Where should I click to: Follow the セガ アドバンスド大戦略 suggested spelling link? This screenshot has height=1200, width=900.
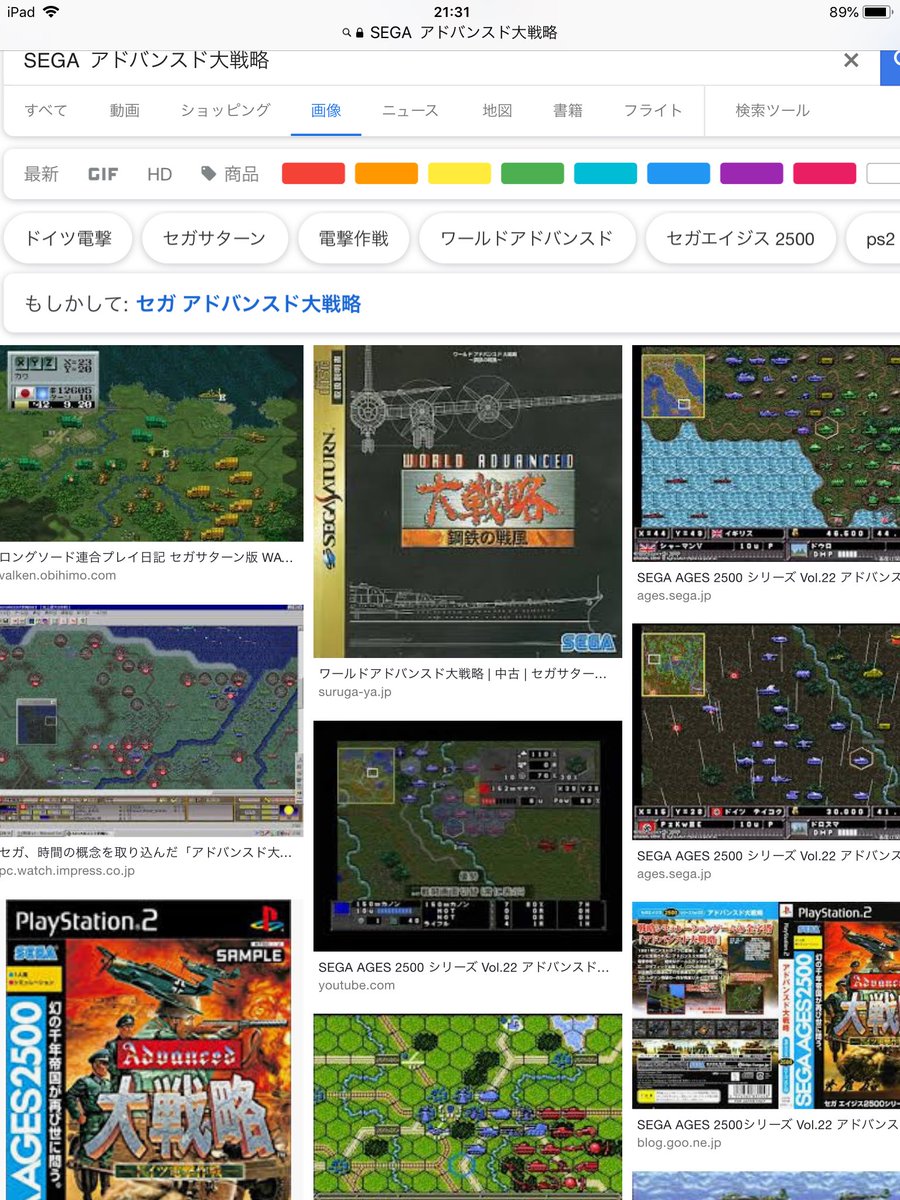(x=248, y=303)
